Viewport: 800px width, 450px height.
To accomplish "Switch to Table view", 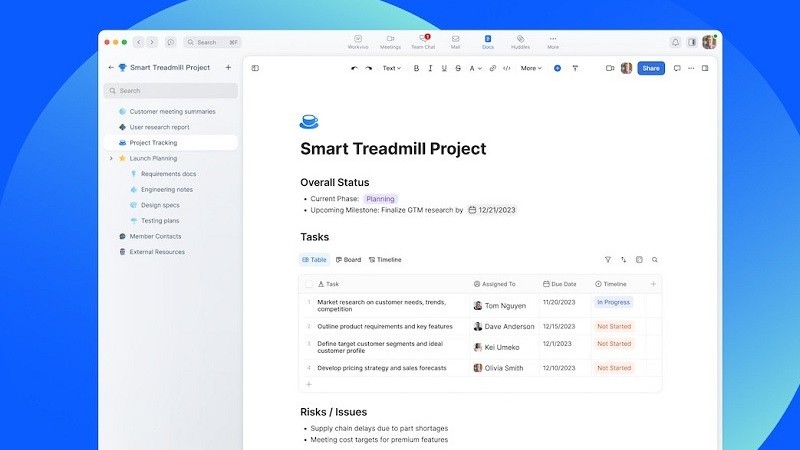I will (x=314, y=260).
